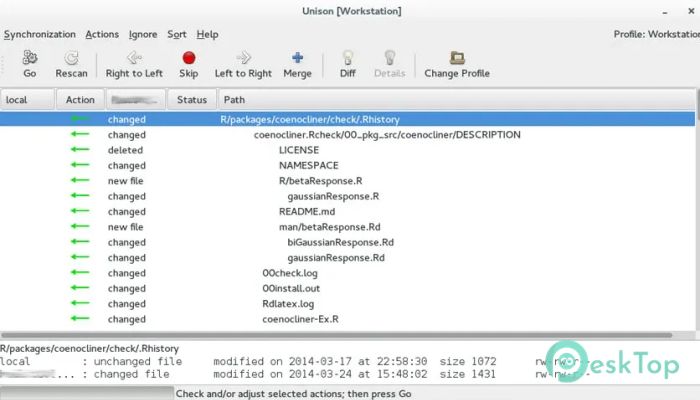Click green arrow in DESCRIPTION row

tap(80, 134)
